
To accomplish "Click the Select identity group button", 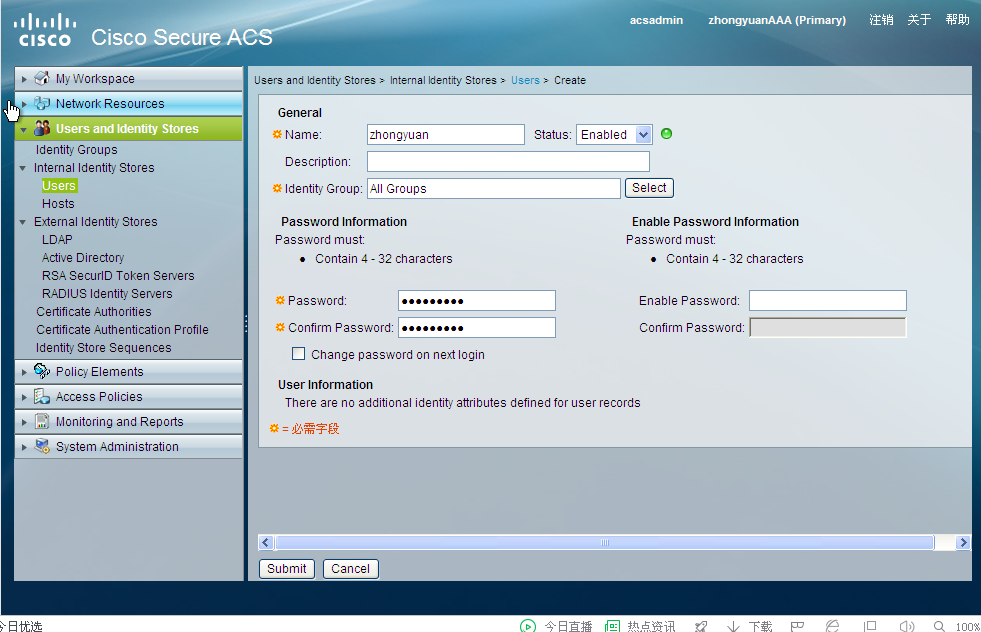I will point(649,188).
